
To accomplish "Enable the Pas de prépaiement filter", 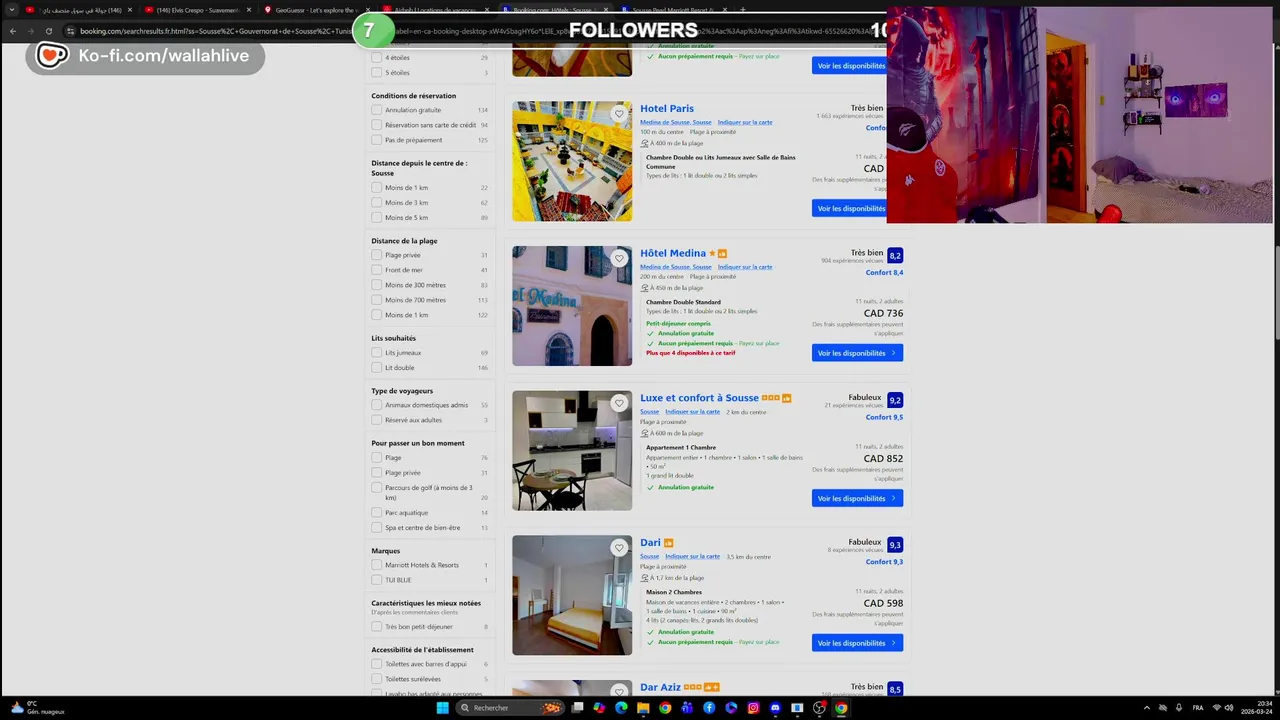I will tap(377, 140).
